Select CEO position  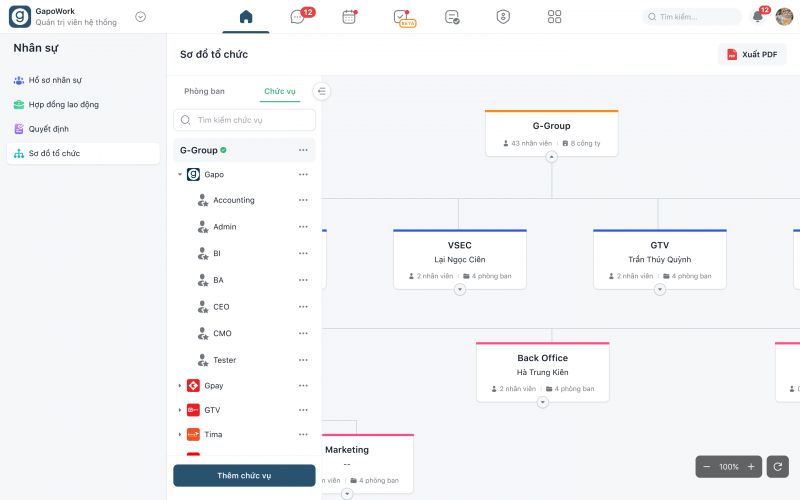coord(221,307)
